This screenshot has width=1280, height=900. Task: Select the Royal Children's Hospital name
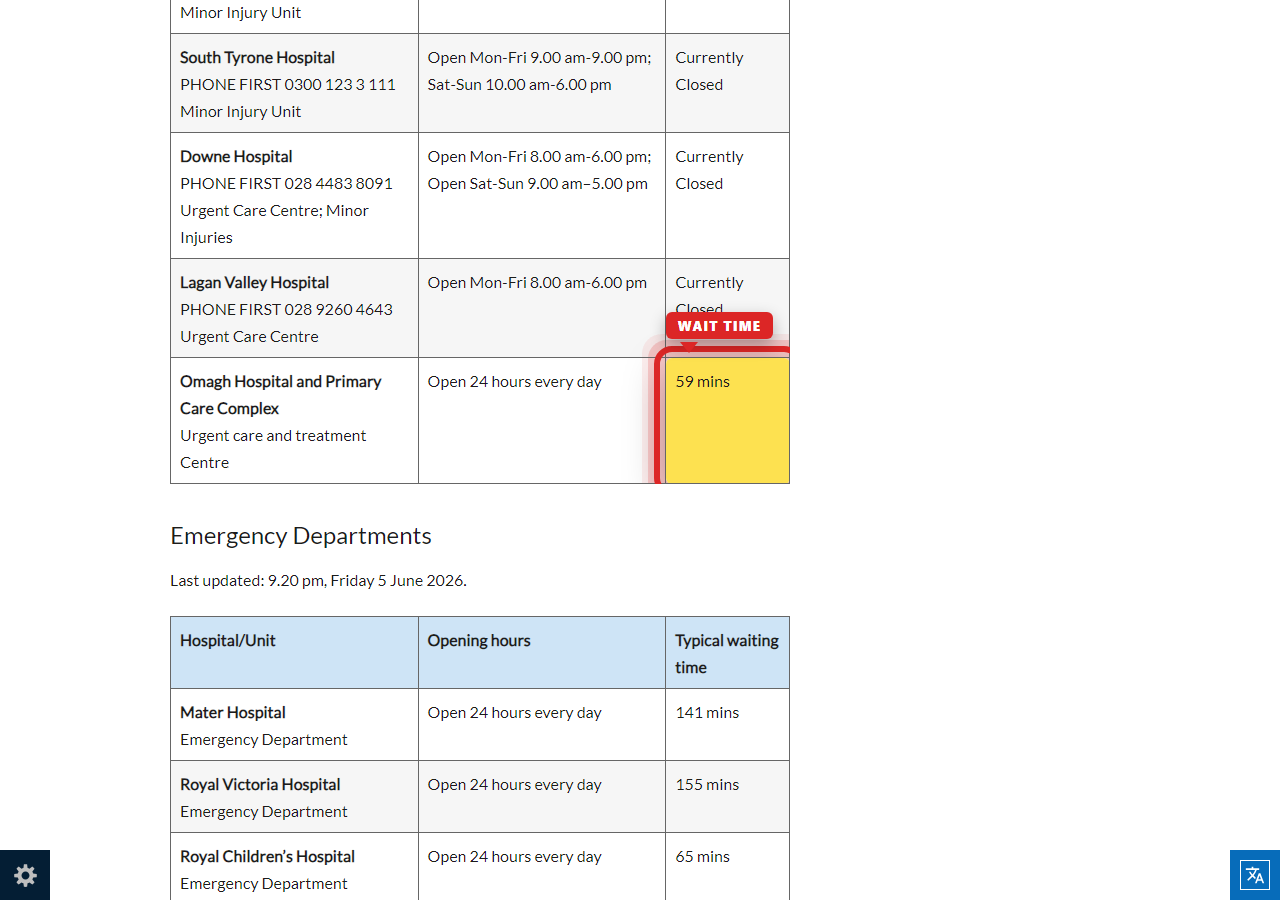[x=267, y=857]
